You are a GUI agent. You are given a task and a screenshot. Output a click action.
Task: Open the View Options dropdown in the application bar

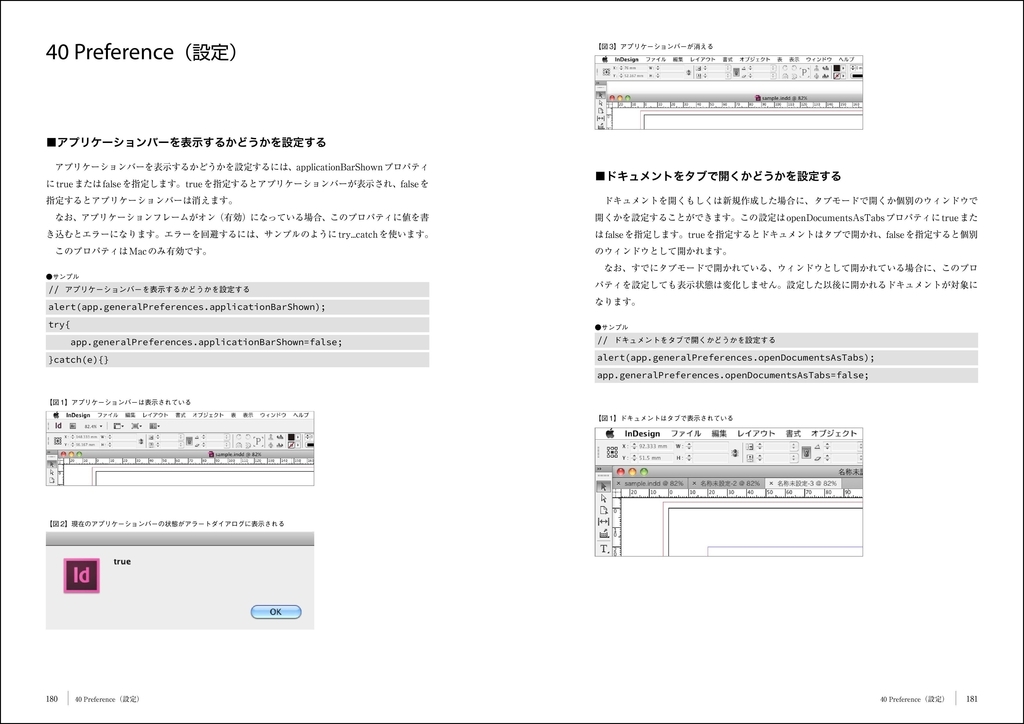click(118, 426)
